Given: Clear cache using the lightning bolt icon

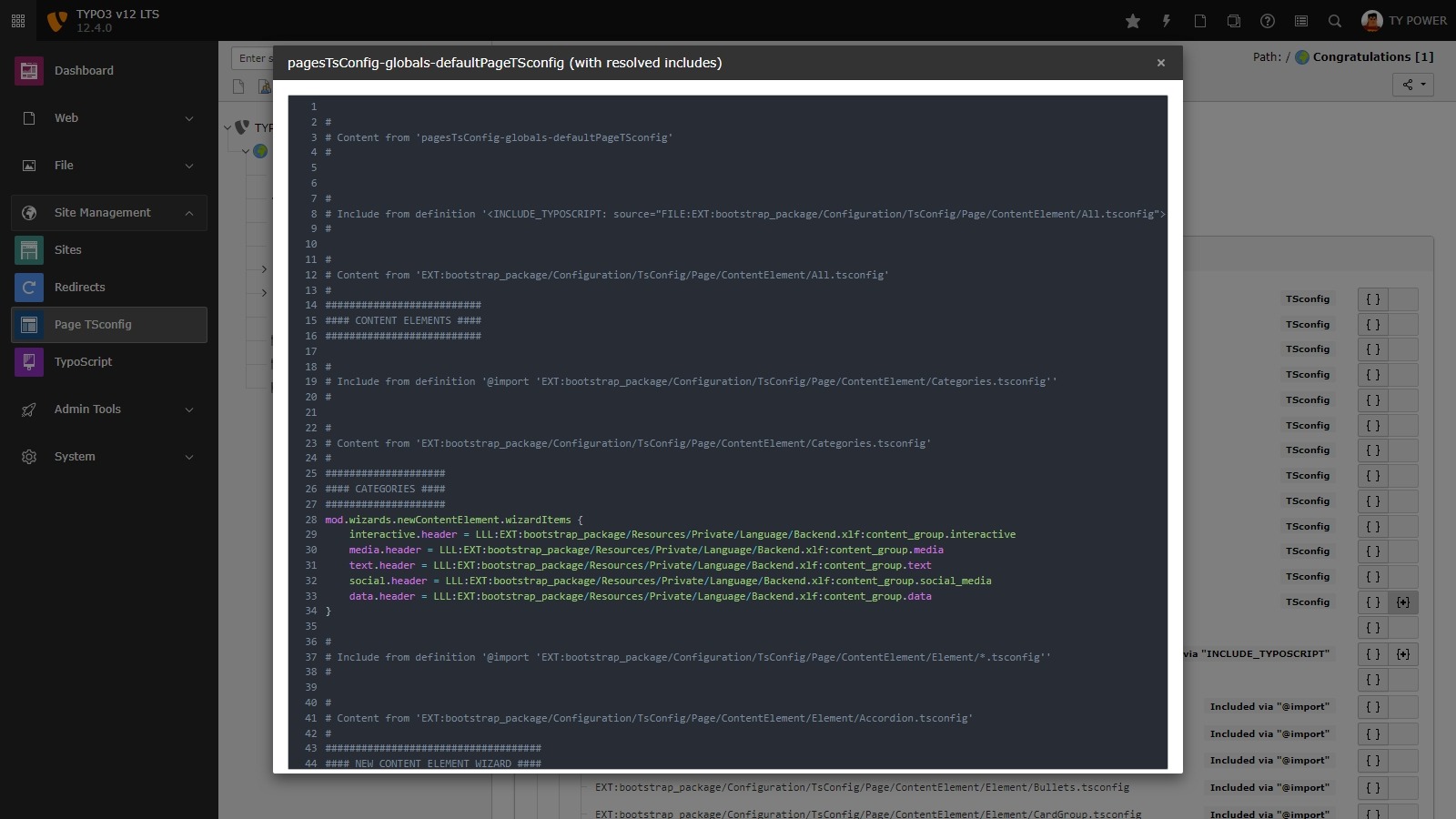Looking at the screenshot, I should pos(1166,20).
